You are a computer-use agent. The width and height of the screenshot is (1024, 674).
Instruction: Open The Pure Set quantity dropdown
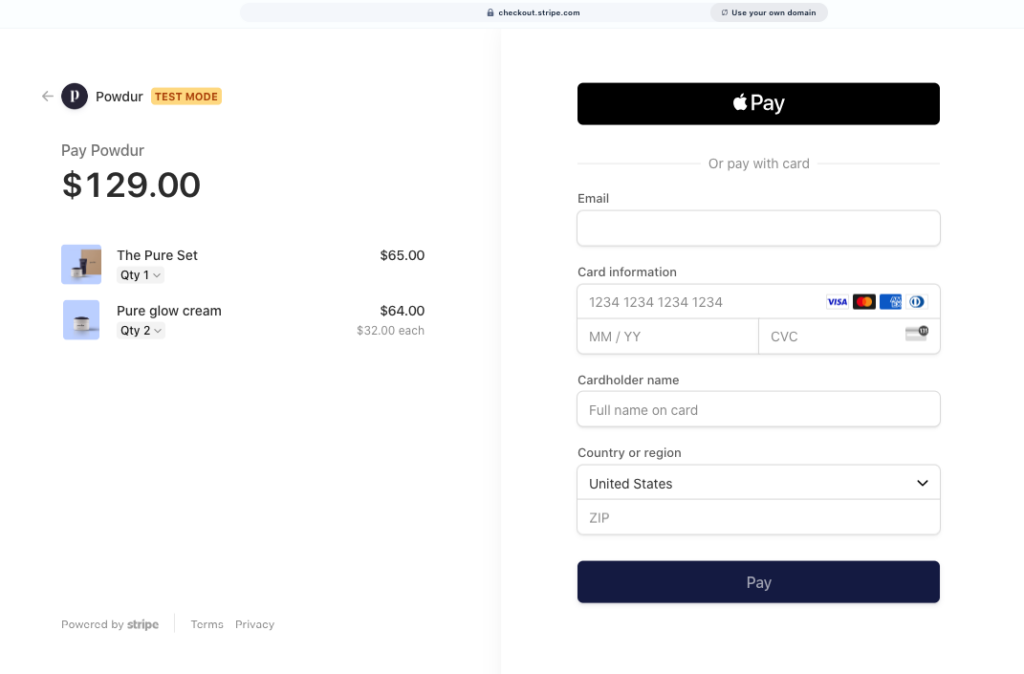point(141,275)
